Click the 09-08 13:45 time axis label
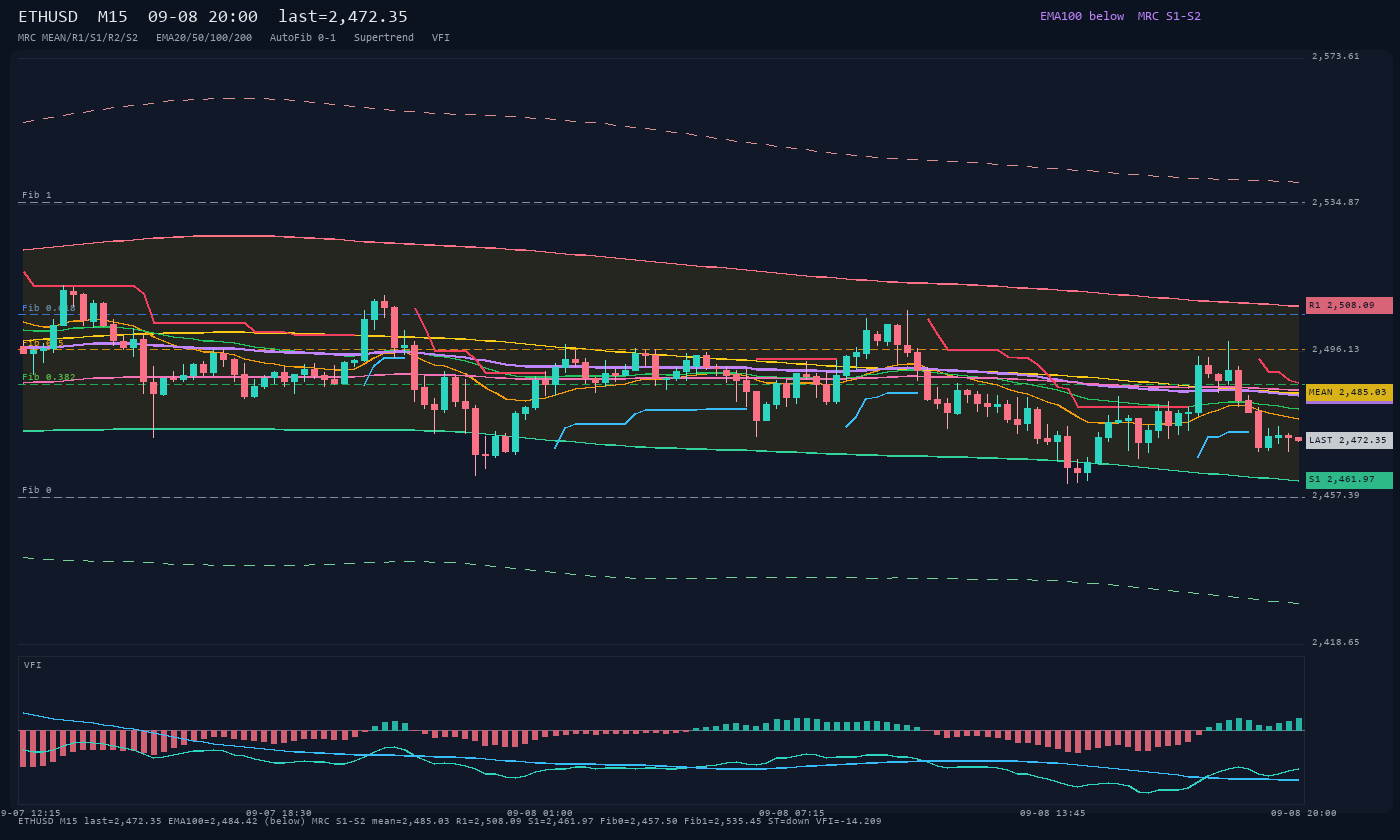1400x840 pixels. [x=1053, y=813]
